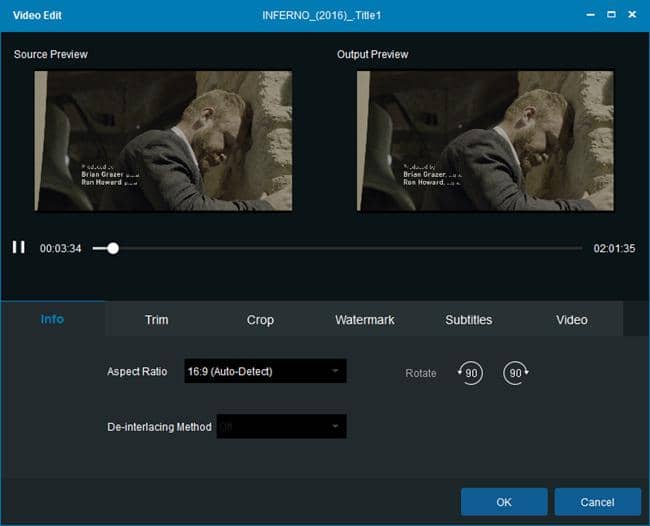Rotate video 90 degrees clockwise
Viewport: 650px width, 526px height.
(516, 373)
